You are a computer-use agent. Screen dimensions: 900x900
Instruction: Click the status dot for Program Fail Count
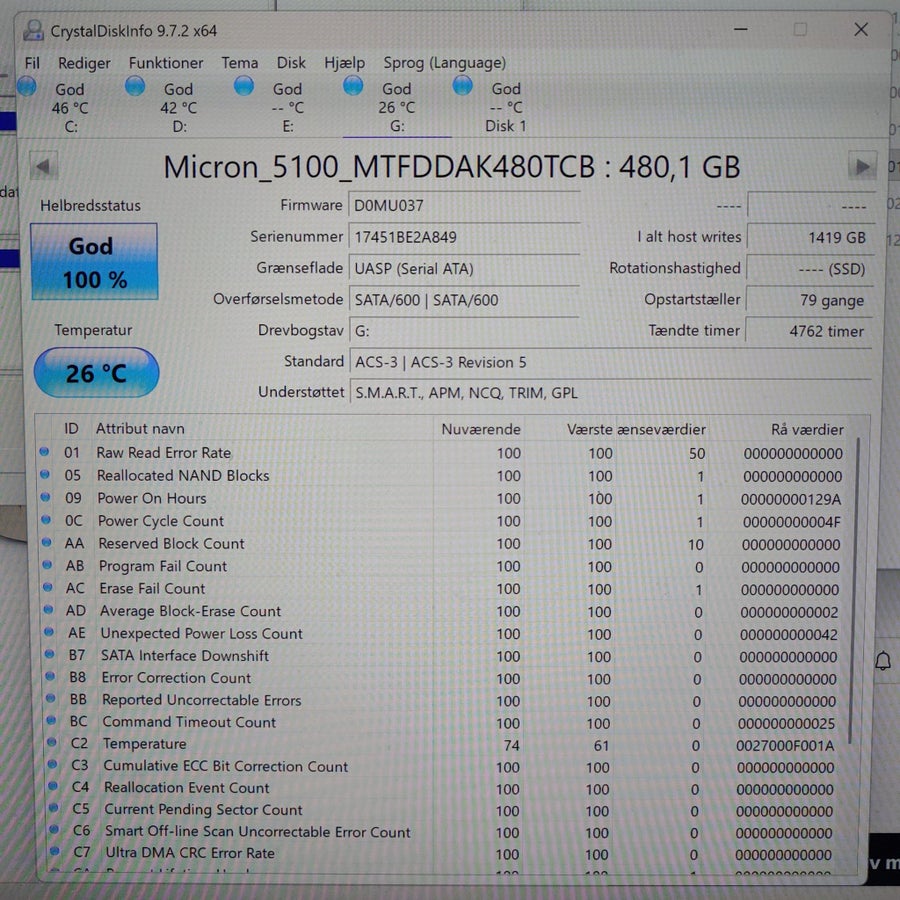(x=47, y=565)
